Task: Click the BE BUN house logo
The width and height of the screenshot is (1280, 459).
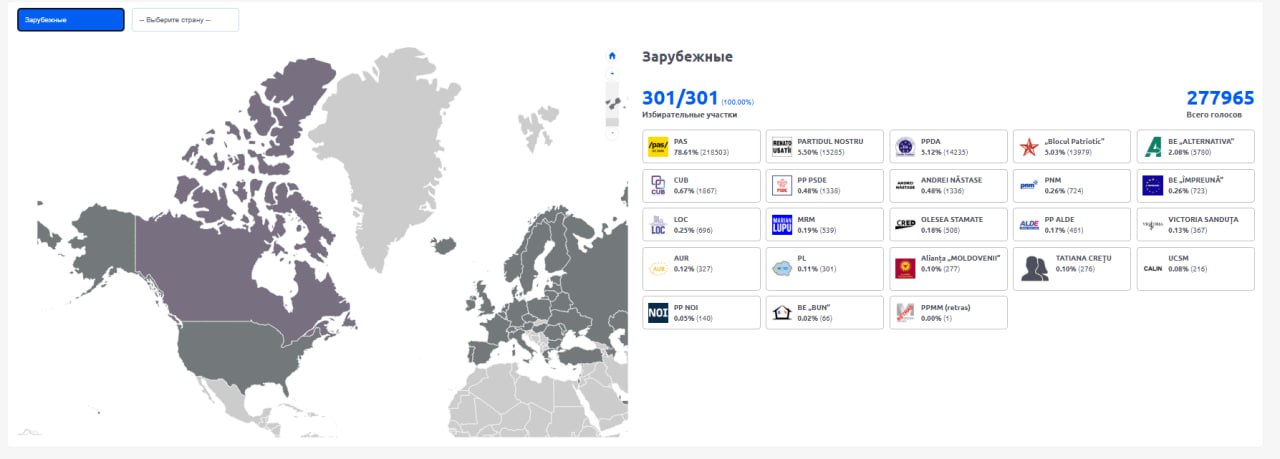Action: (782, 313)
